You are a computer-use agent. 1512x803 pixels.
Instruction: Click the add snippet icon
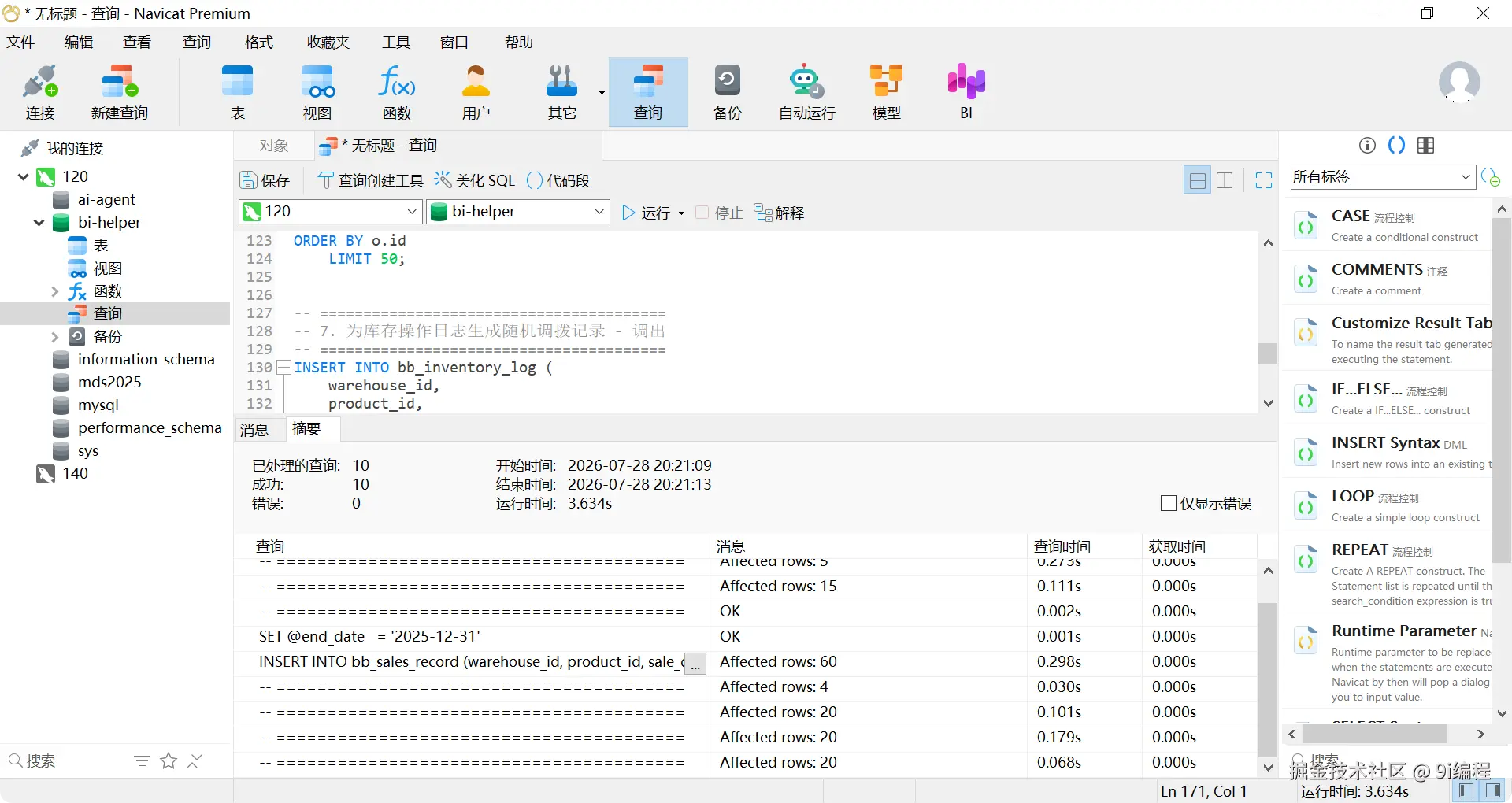point(1491,177)
